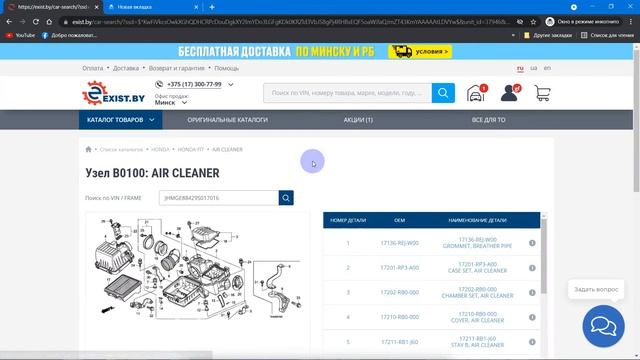Open ОРИГИНАЛЬНЫЕ КАТАЛОГИ menu item
The width and height of the screenshot is (640, 360).
[x=227, y=120]
